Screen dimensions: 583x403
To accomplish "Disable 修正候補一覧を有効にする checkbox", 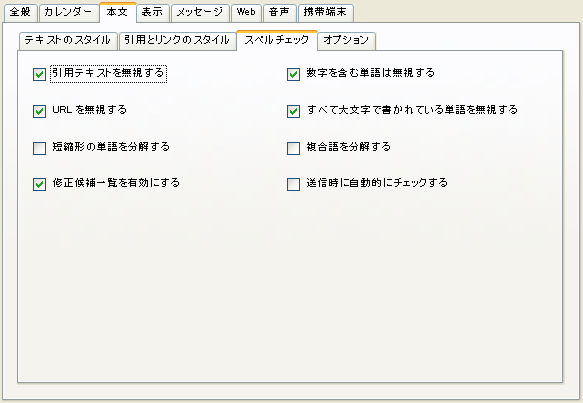I will (x=39, y=184).
